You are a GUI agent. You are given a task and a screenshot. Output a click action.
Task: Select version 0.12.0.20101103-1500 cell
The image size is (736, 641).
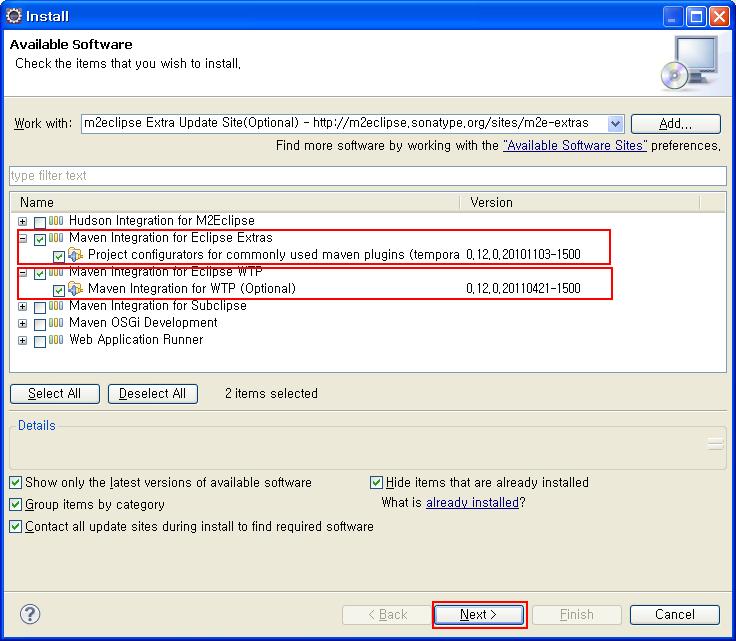(523, 254)
